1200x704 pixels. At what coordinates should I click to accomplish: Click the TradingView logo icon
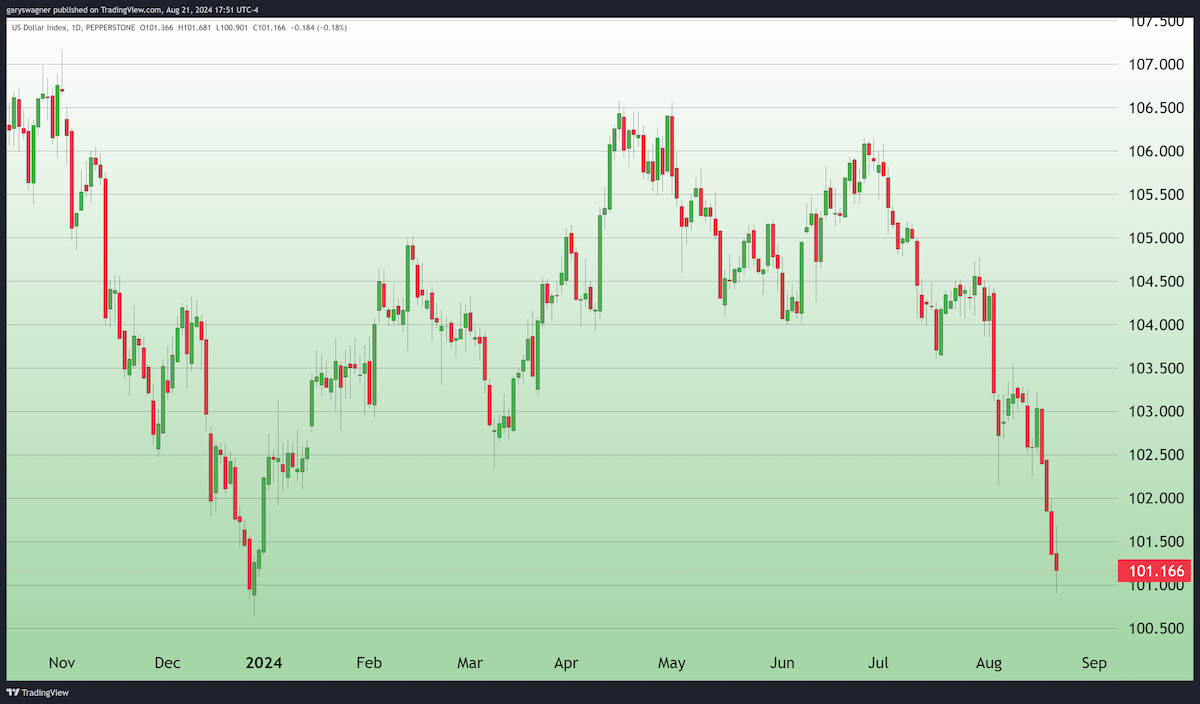click(x=13, y=692)
